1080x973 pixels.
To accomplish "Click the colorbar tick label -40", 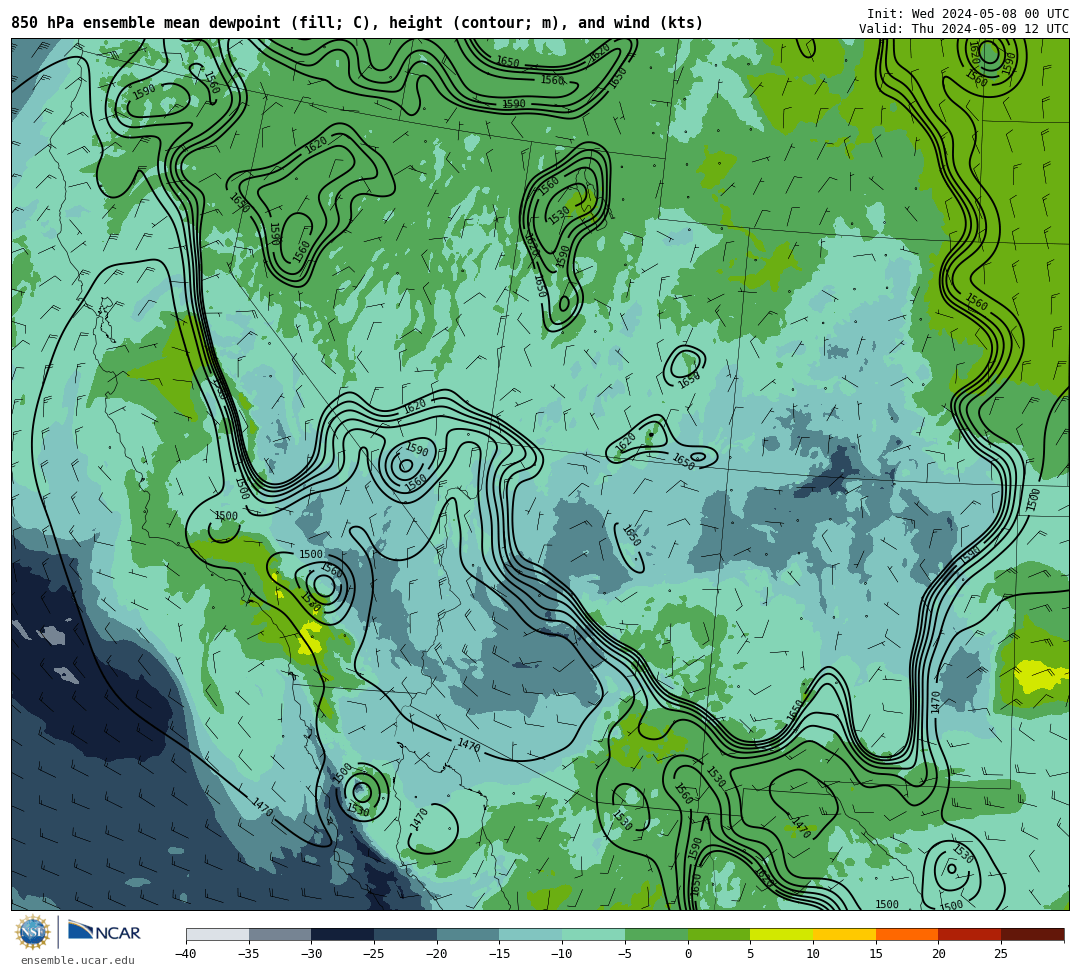I will 185,954.
